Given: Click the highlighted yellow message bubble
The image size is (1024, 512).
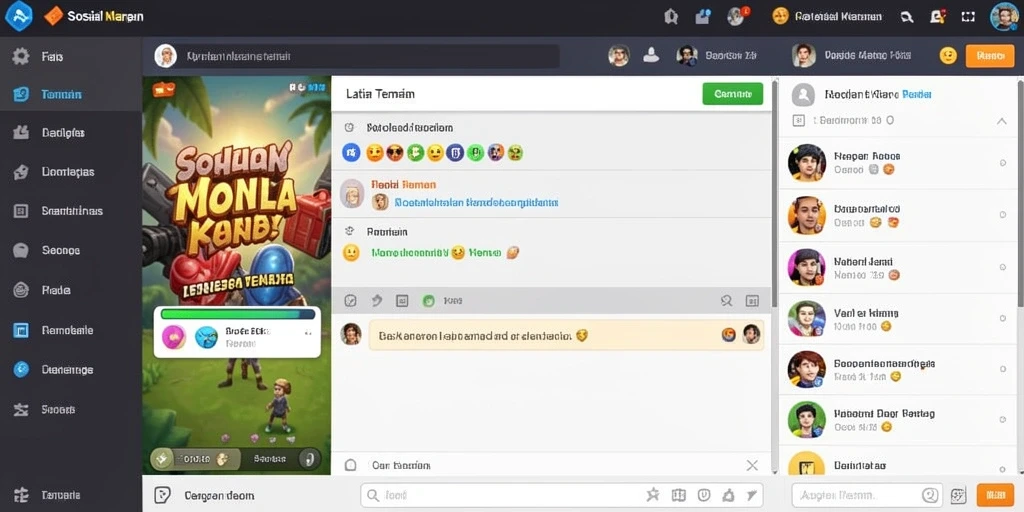Looking at the screenshot, I should click(x=566, y=336).
